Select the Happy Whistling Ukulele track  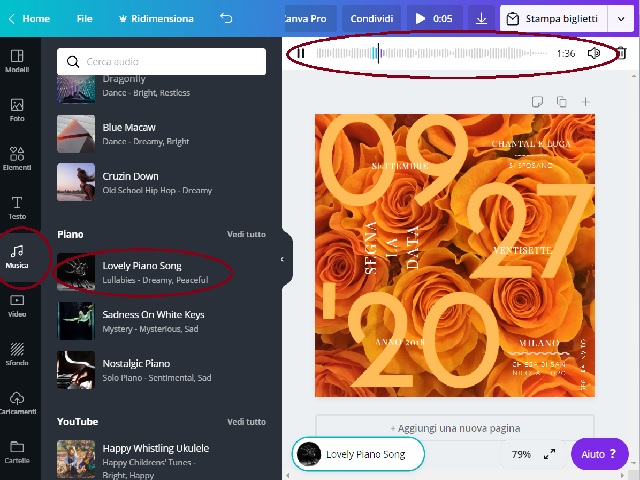click(162, 460)
